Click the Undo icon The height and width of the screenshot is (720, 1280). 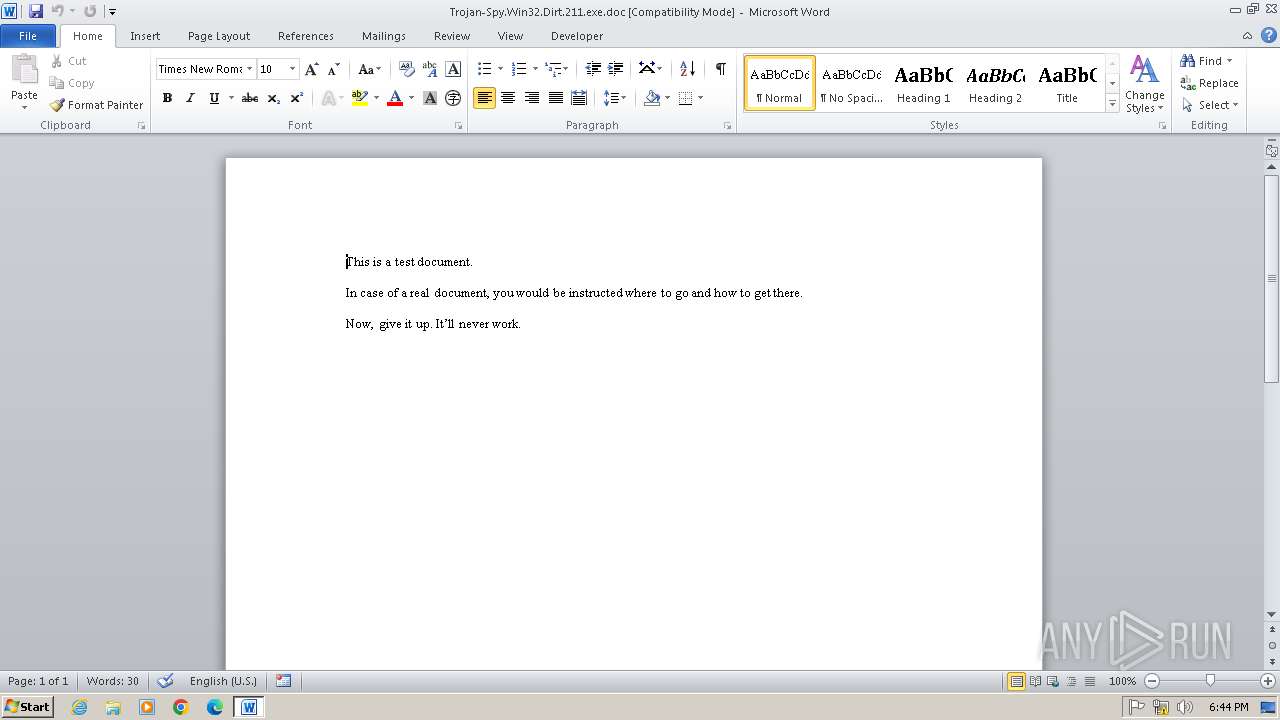coord(57,11)
